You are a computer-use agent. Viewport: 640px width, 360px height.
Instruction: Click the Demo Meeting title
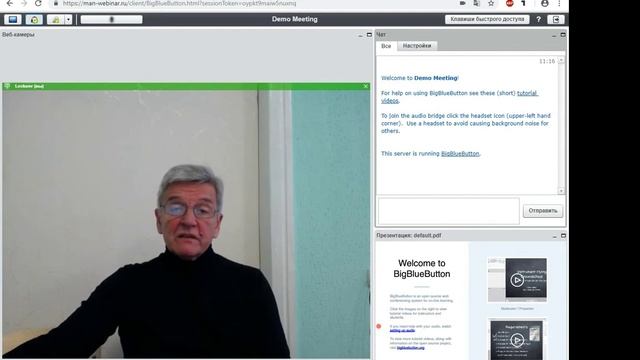[295, 19]
